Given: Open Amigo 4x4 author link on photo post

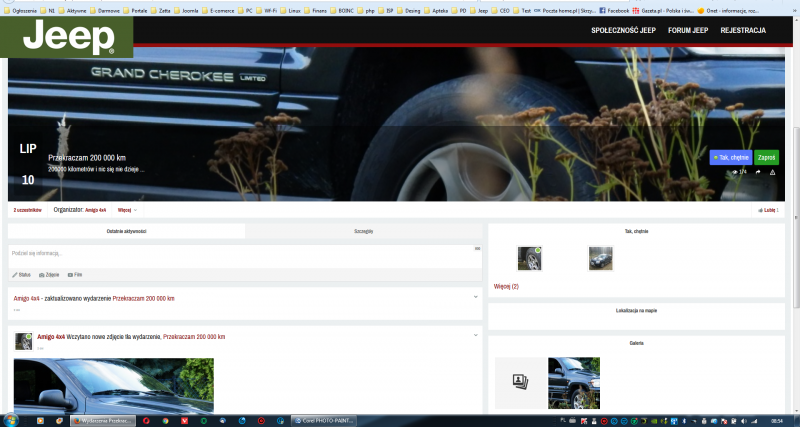Looking at the screenshot, I should (x=51, y=337).
